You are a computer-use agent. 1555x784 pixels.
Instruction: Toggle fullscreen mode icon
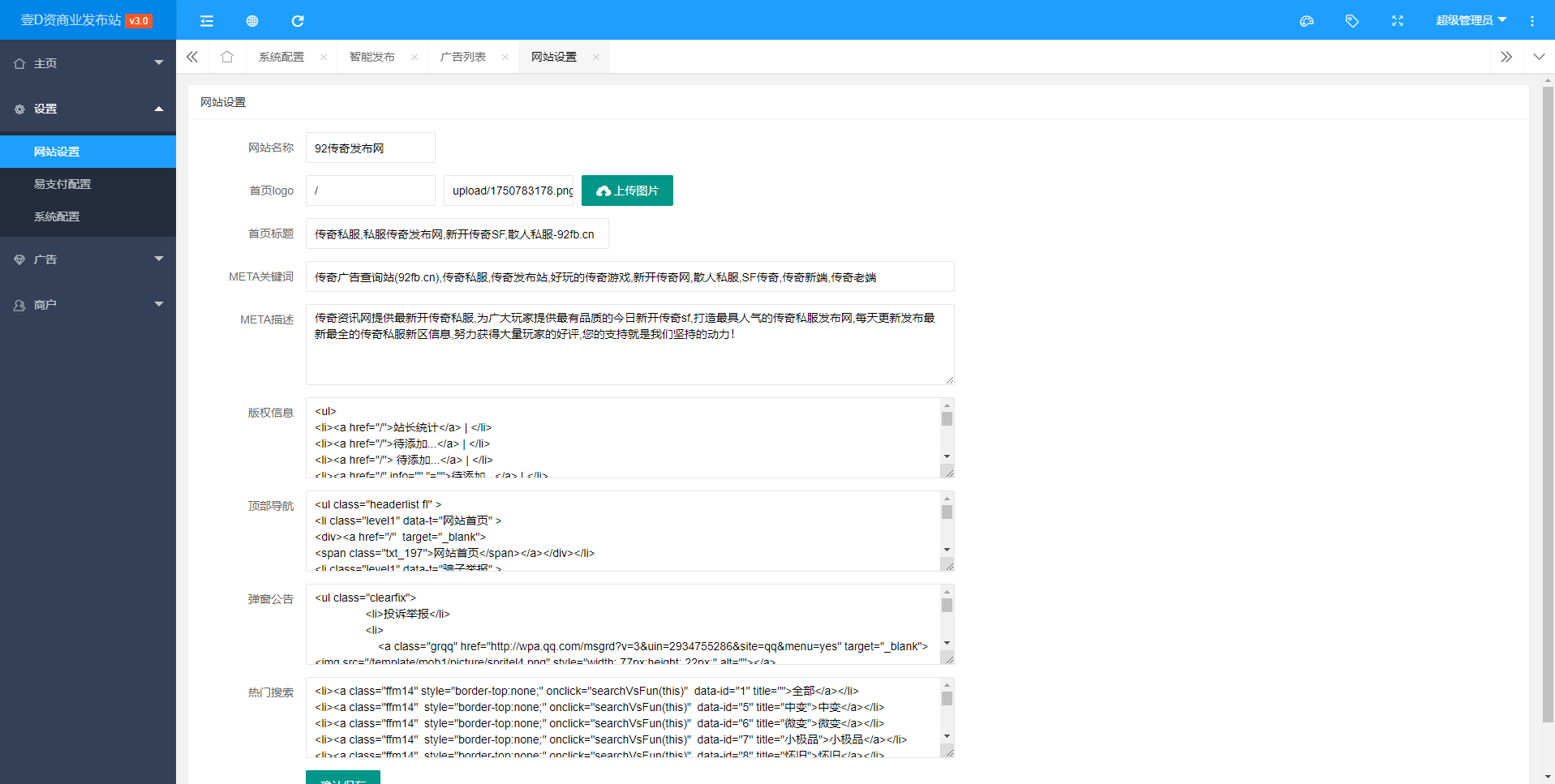click(x=1397, y=21)
